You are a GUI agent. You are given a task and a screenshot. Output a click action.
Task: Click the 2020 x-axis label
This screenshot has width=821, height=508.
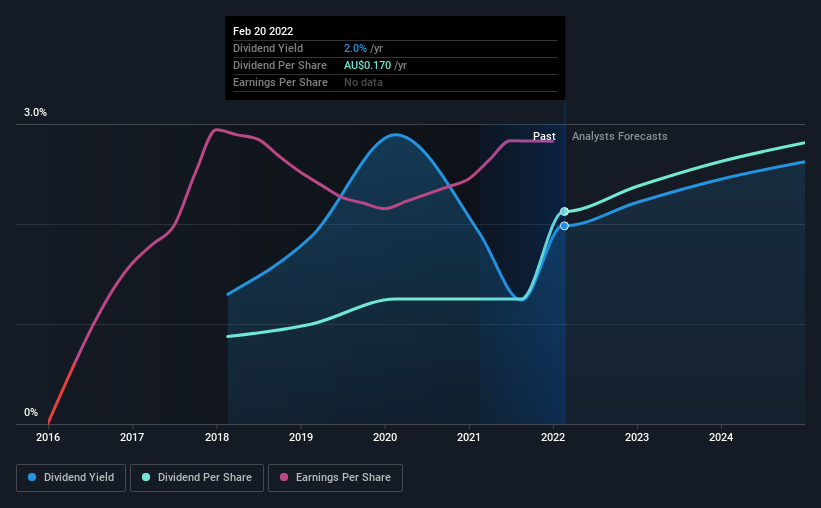tap(385, 437)
